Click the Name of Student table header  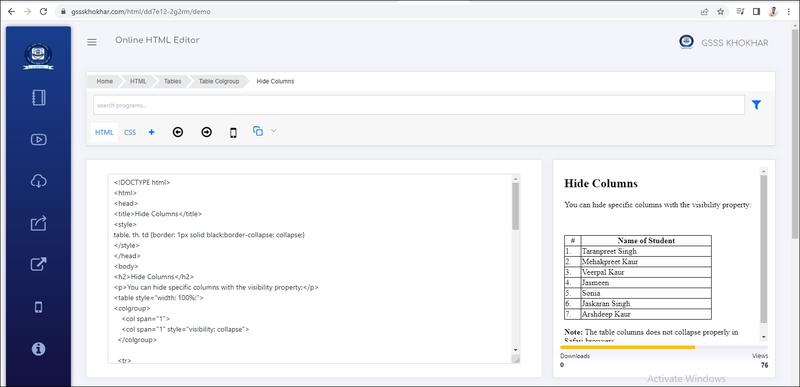pos(646,241)
